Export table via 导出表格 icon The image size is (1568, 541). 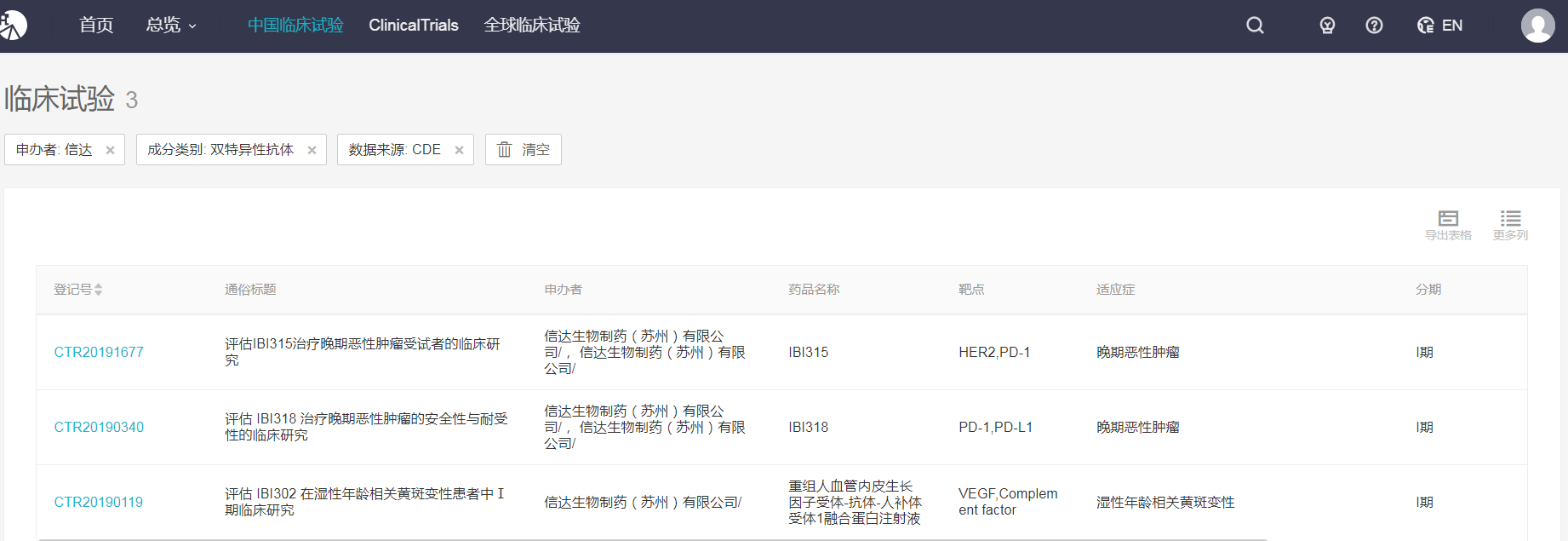point(1448,225)
